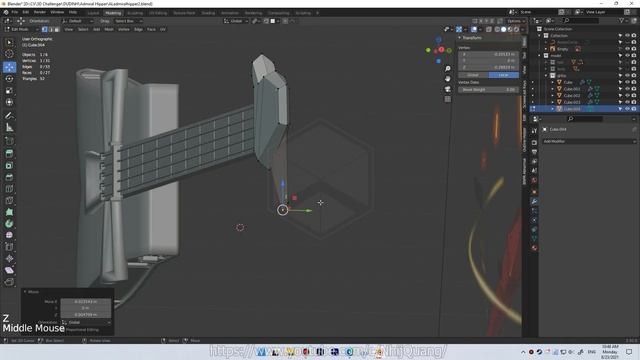
Task: Select the Poly Build tool
Action: pos(9,212)
